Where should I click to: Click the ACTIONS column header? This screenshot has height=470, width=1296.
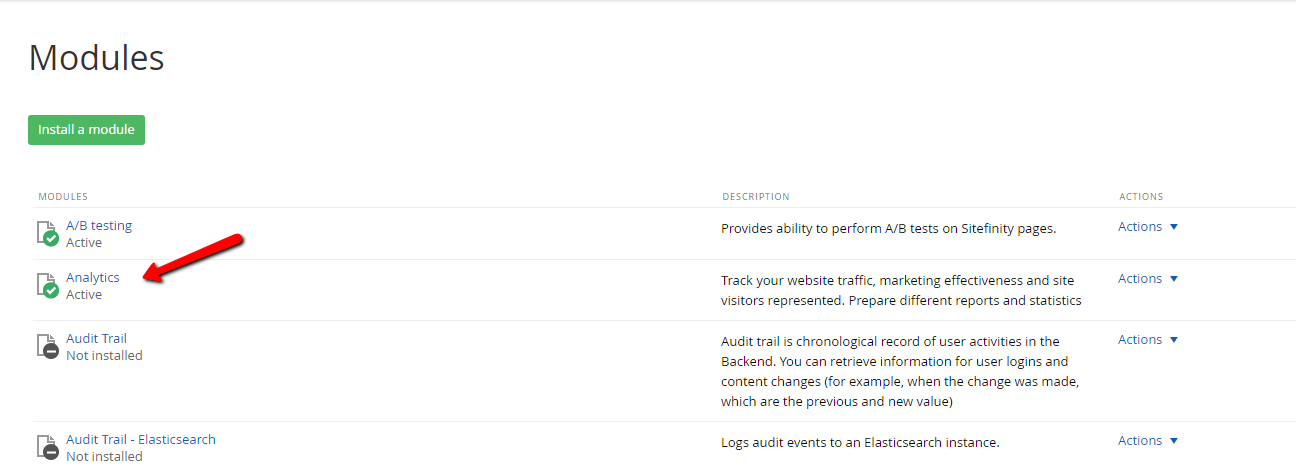1141,197
